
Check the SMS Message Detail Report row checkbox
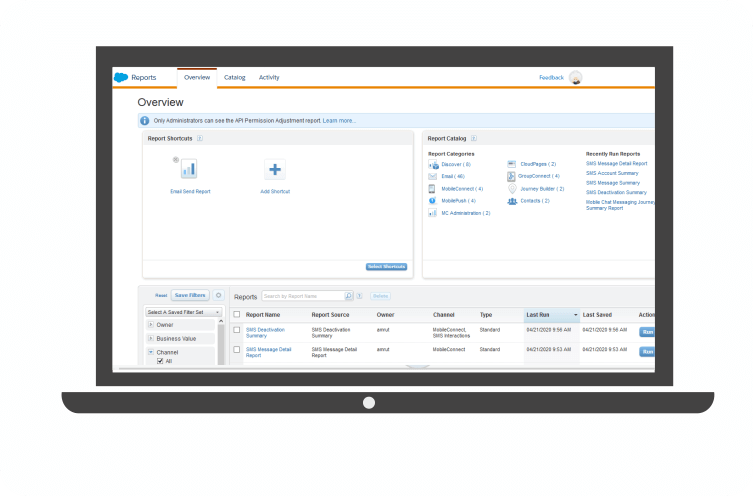(237, 350)
